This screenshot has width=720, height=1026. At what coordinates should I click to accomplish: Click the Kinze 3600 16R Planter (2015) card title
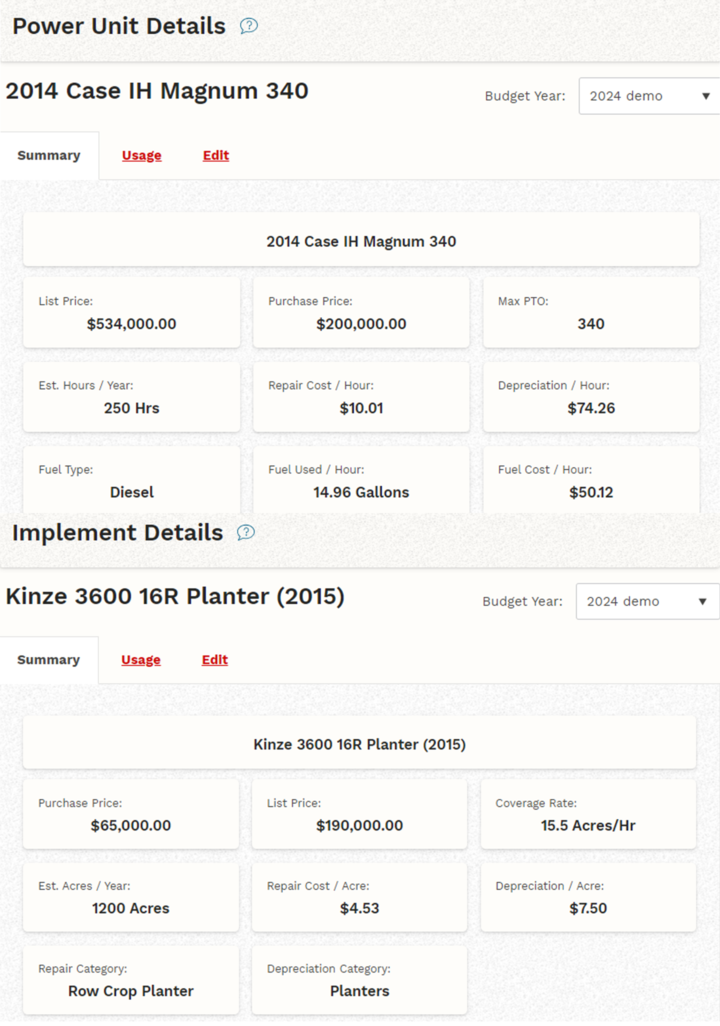click(x=359, y=745)
